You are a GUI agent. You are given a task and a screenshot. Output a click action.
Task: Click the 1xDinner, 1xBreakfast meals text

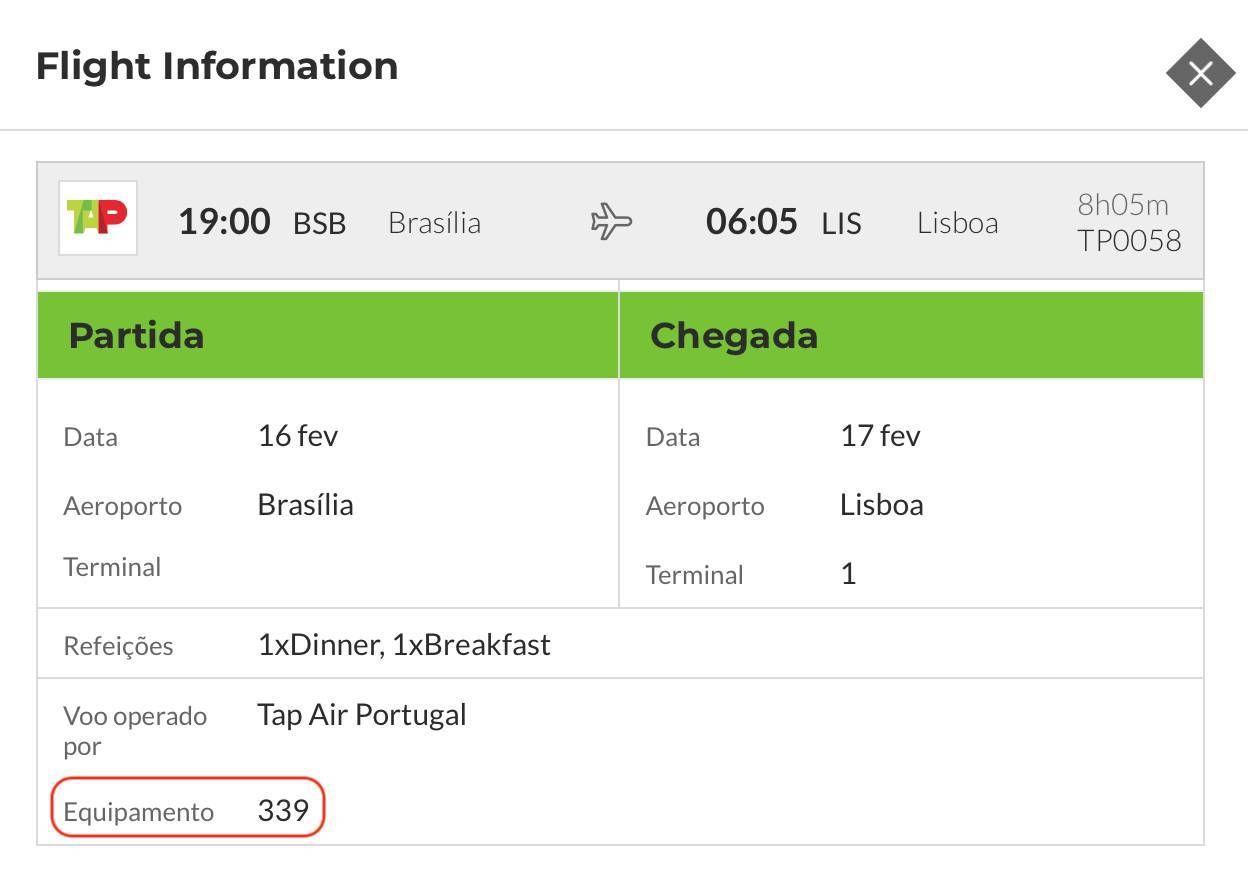pyautogui.click(x=404, y=645)
